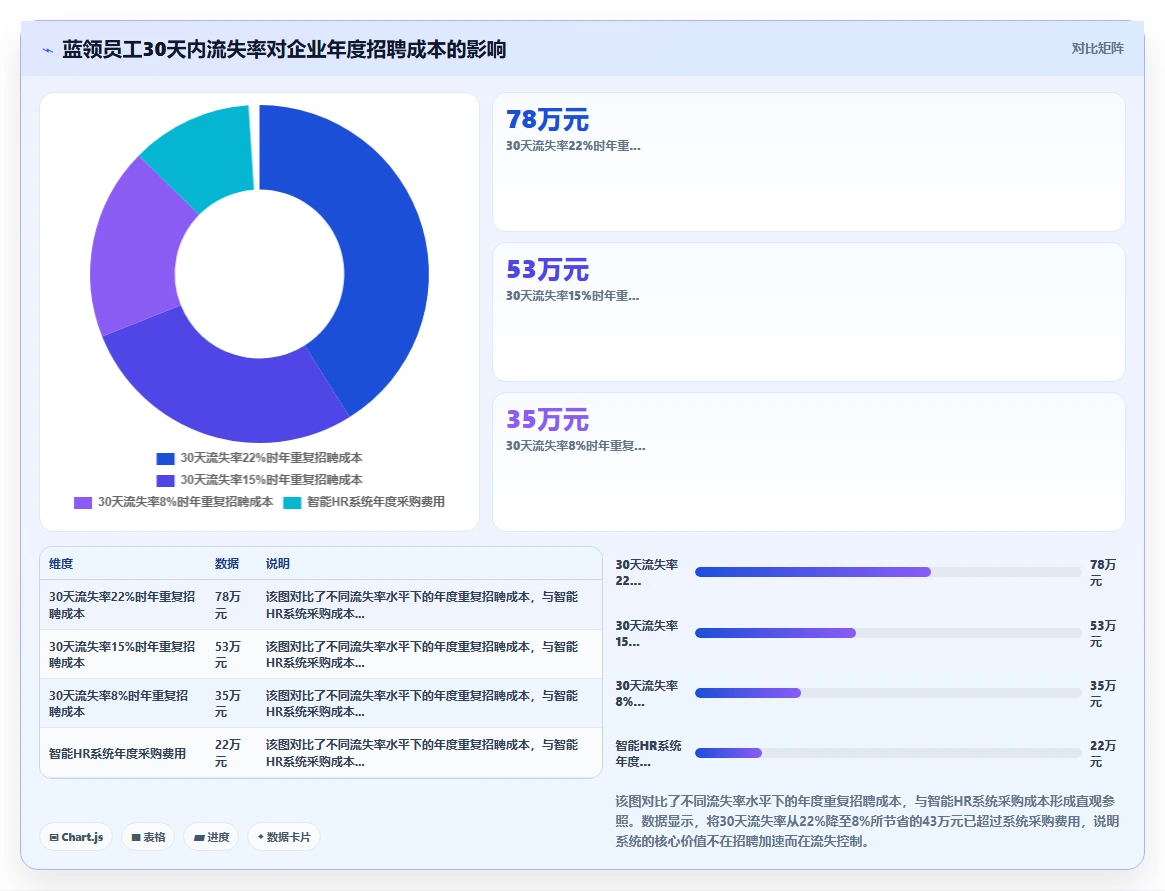Click the 78万元 progress bar
Screen dimensions: 1165x891
click(x=888, y=572)
